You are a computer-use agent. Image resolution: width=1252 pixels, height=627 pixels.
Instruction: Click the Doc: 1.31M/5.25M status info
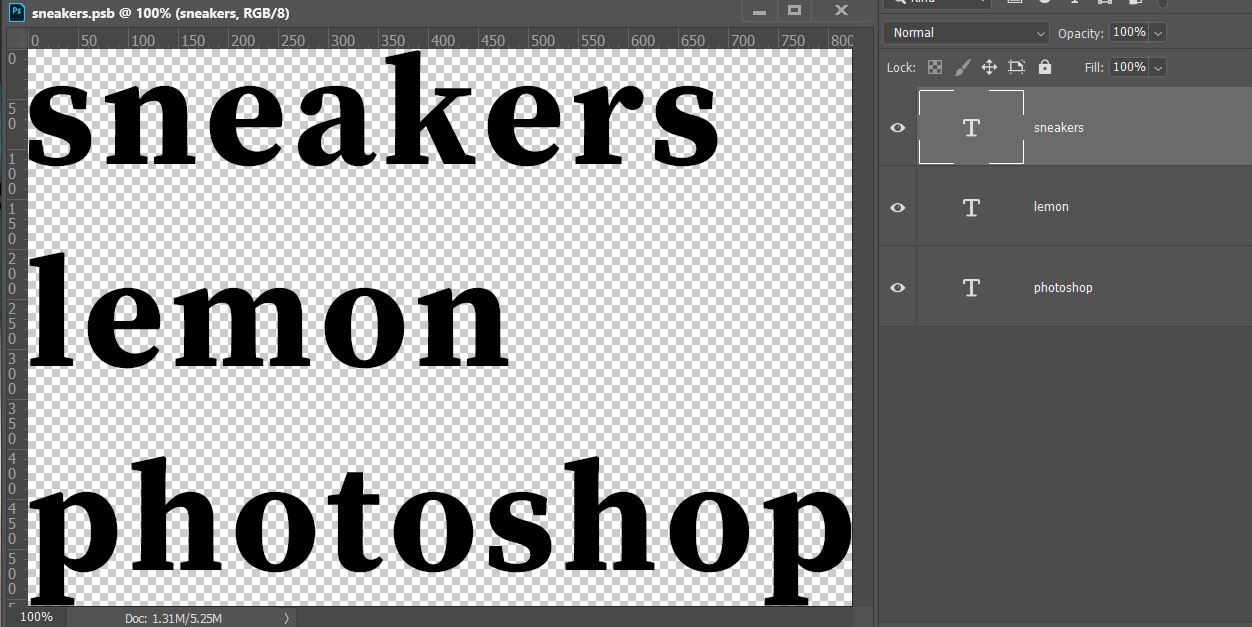(173, 619)
